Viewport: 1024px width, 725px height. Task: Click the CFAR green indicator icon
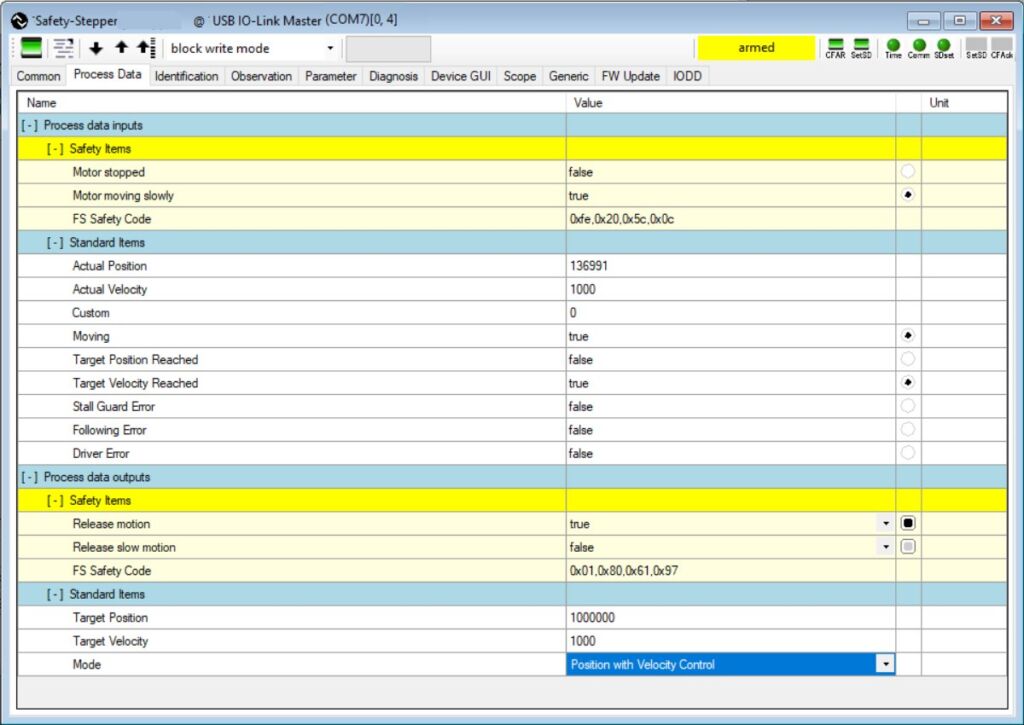click(x=835, y=46)
